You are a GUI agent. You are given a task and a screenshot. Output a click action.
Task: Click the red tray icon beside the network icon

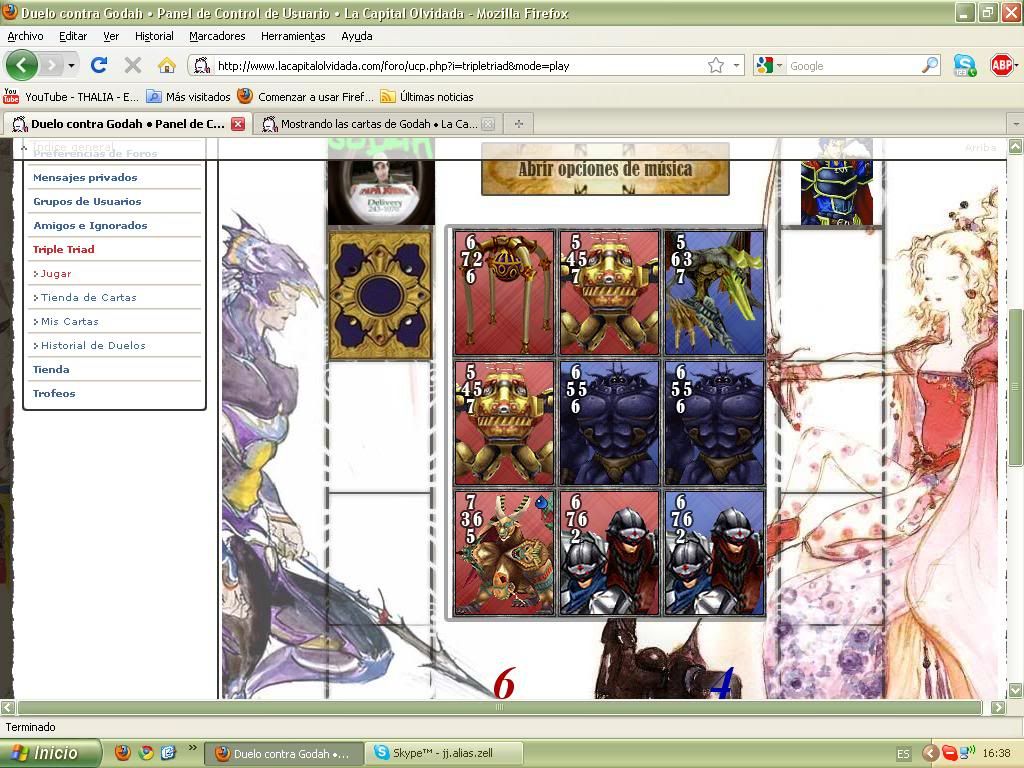[950, 754]
